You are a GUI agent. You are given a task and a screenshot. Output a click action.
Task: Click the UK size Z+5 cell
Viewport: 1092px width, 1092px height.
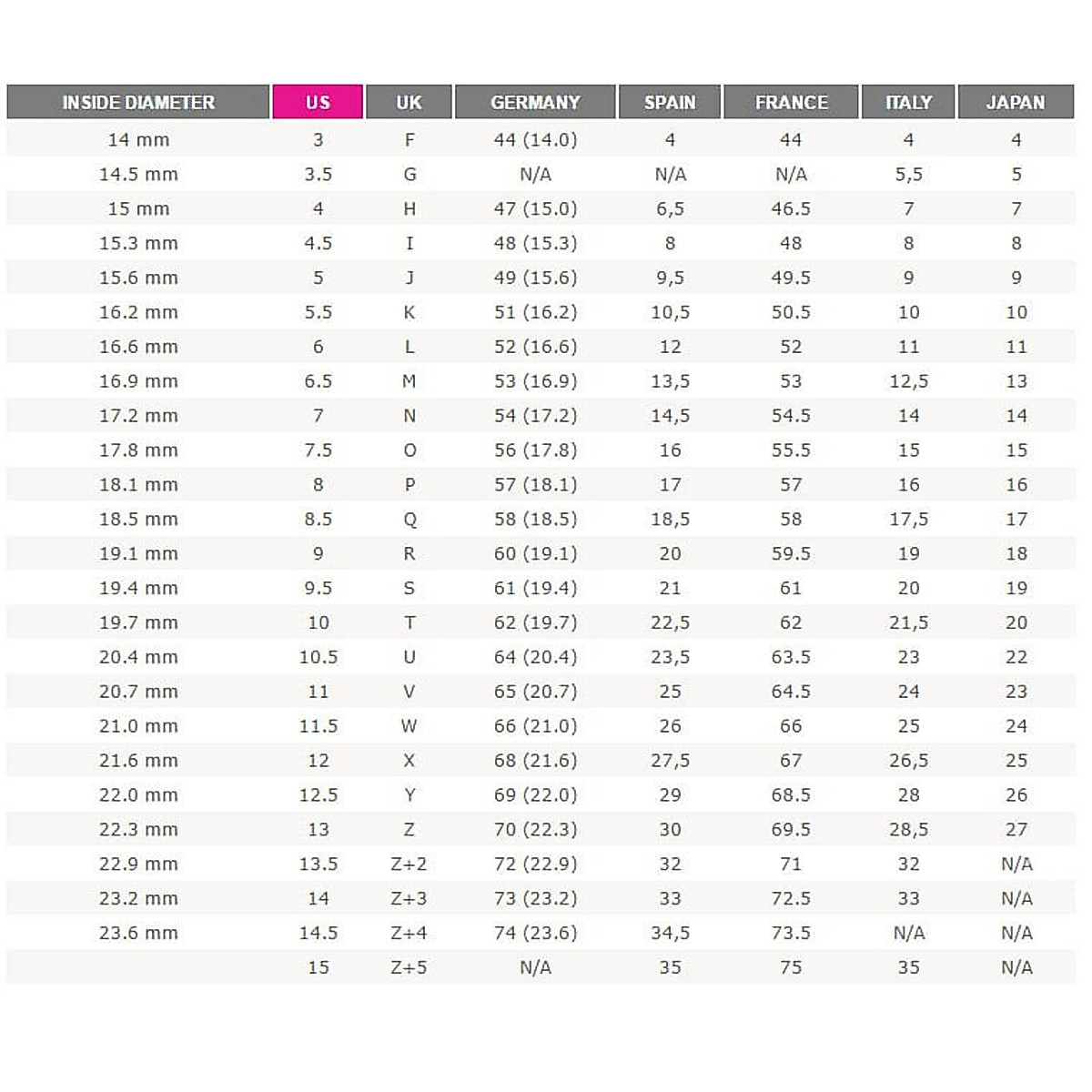pyautogui.click(x=409, y=967)
